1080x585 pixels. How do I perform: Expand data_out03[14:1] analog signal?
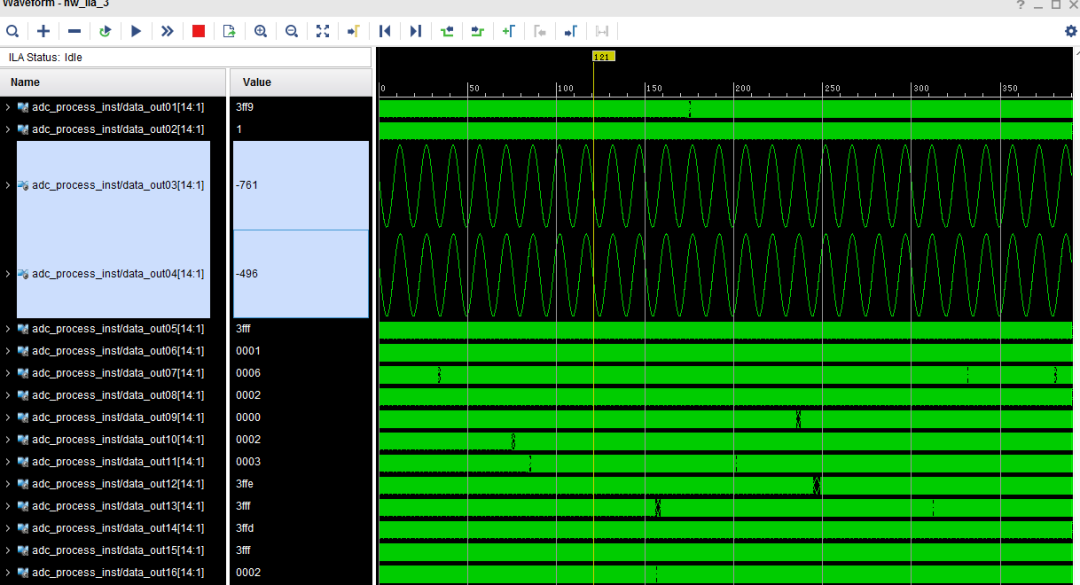tap(8, 185)
